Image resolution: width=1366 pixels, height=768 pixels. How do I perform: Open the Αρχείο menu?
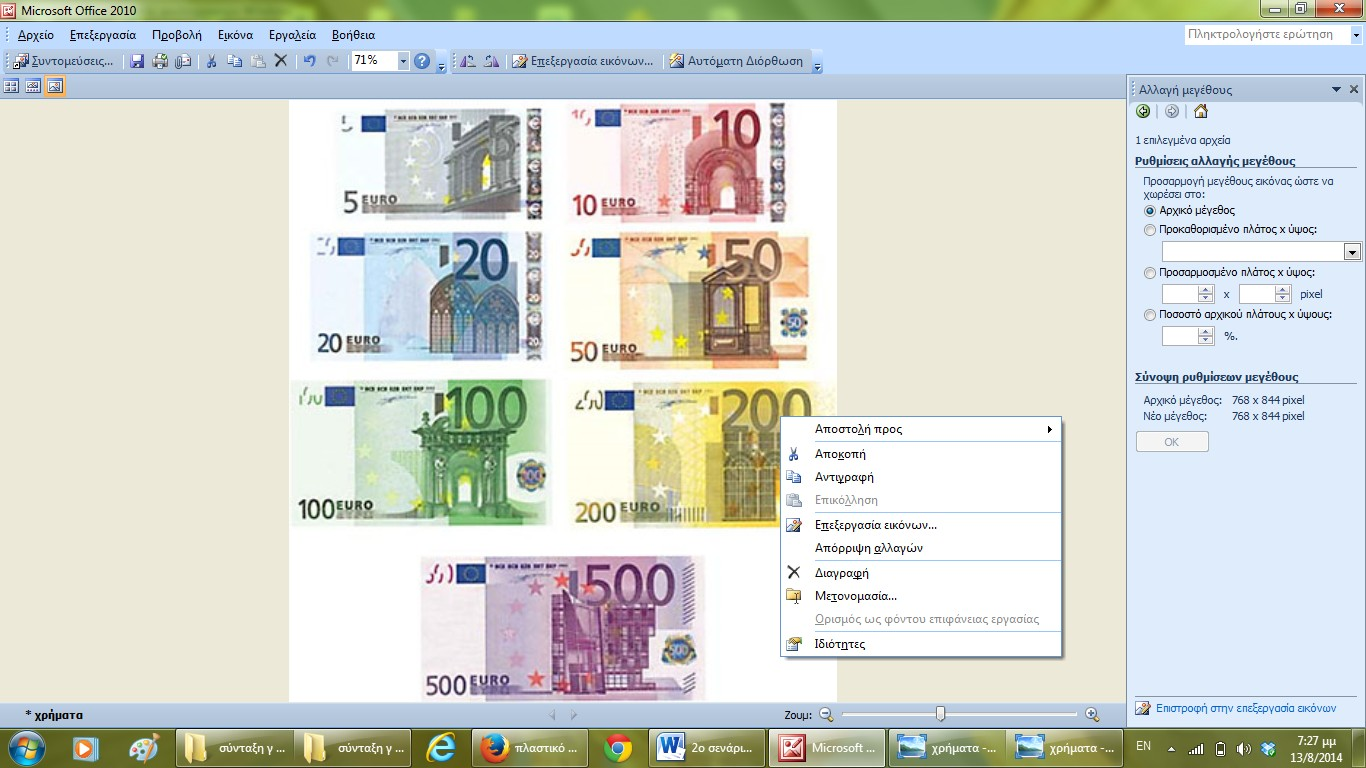pos(36,35)
